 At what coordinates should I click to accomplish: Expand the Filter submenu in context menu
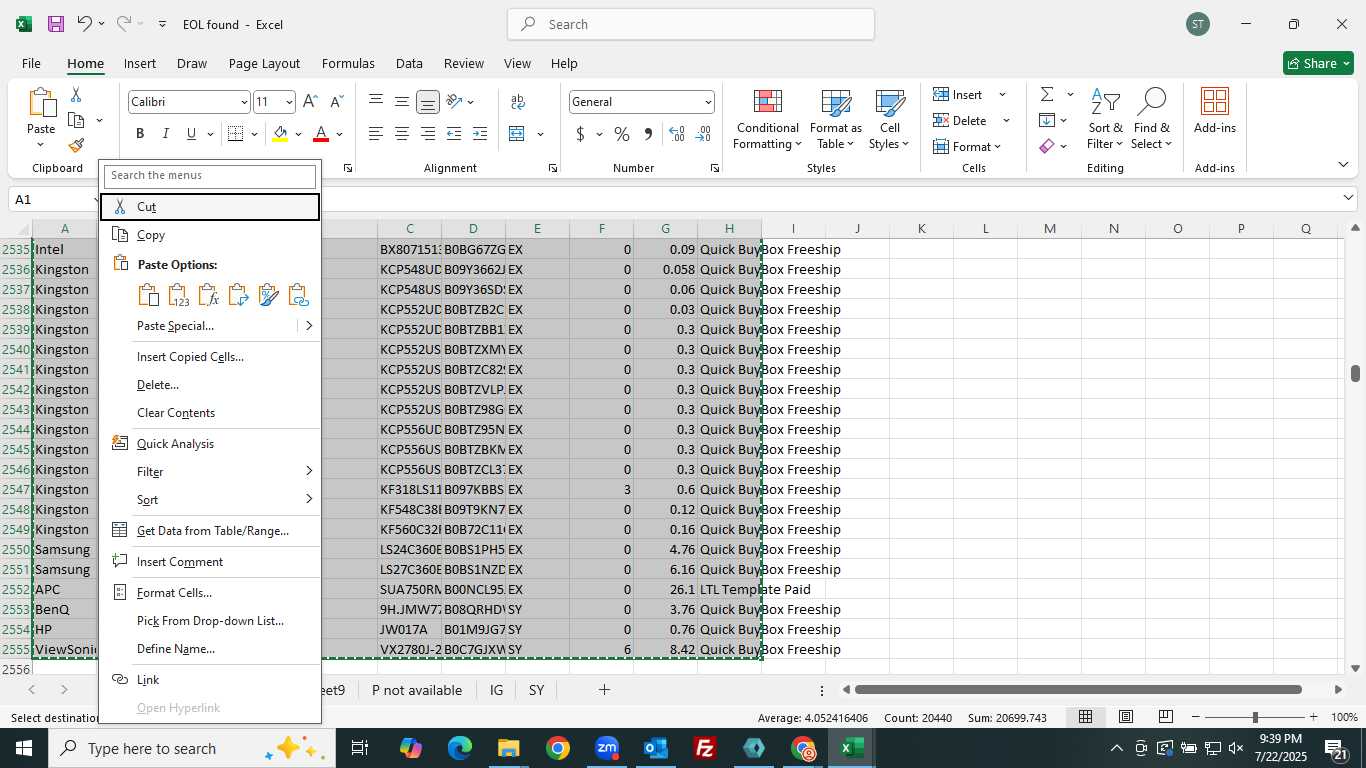click(210, 472)
